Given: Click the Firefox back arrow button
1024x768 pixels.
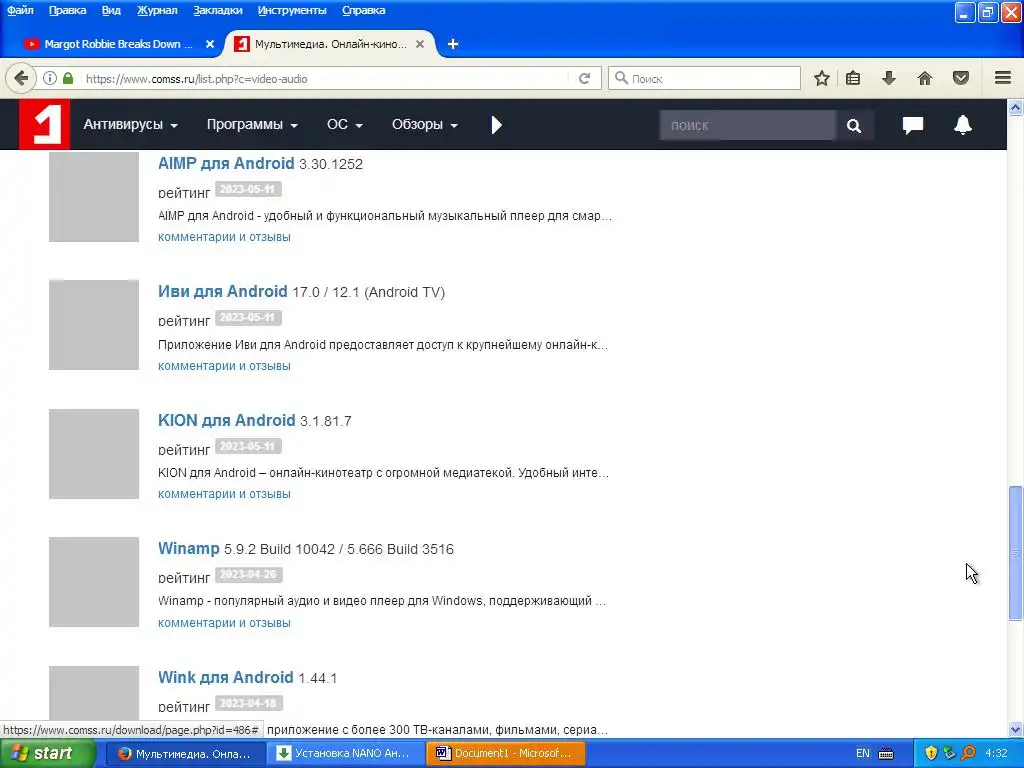Looking at the screenshot, I should click(x=21, y=78).
